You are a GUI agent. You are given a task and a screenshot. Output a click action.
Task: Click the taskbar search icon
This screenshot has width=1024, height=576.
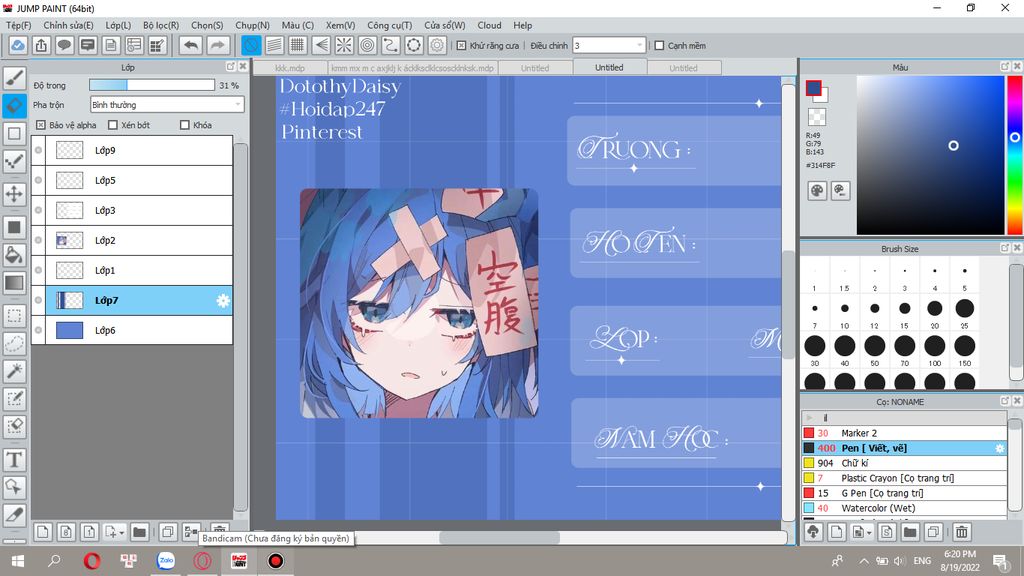(54, 561)
